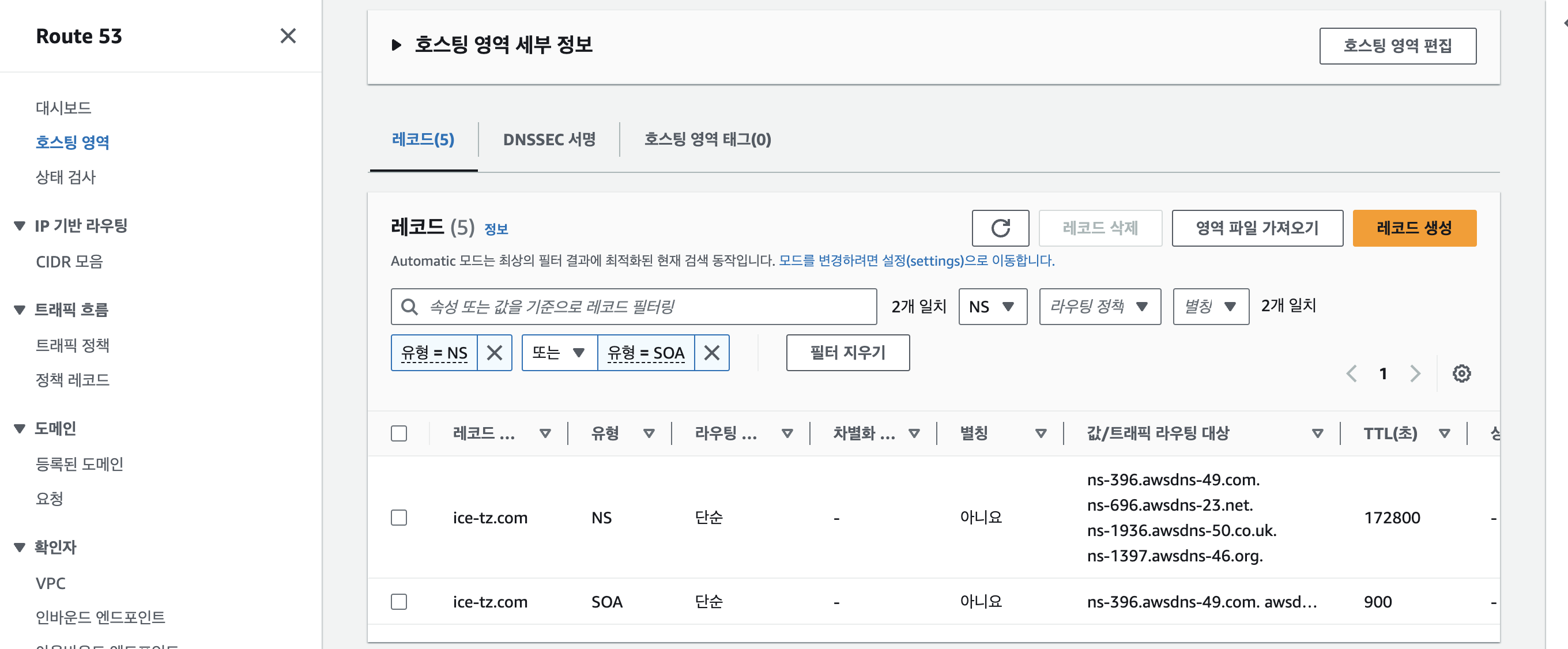Image resolution: width=1568 pixels, height=649 pixels.
Task: Open the NS record type dropdown
Action: coord(992,306)
